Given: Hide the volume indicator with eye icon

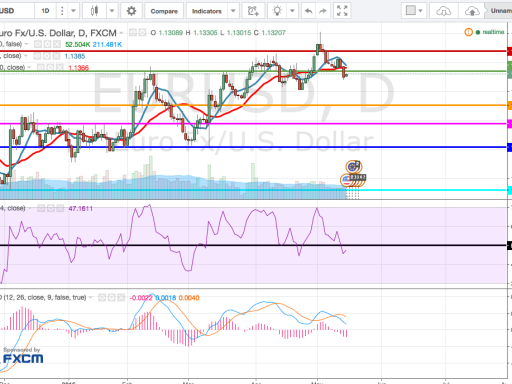Looking at the screenshot, I should [38, 44].
